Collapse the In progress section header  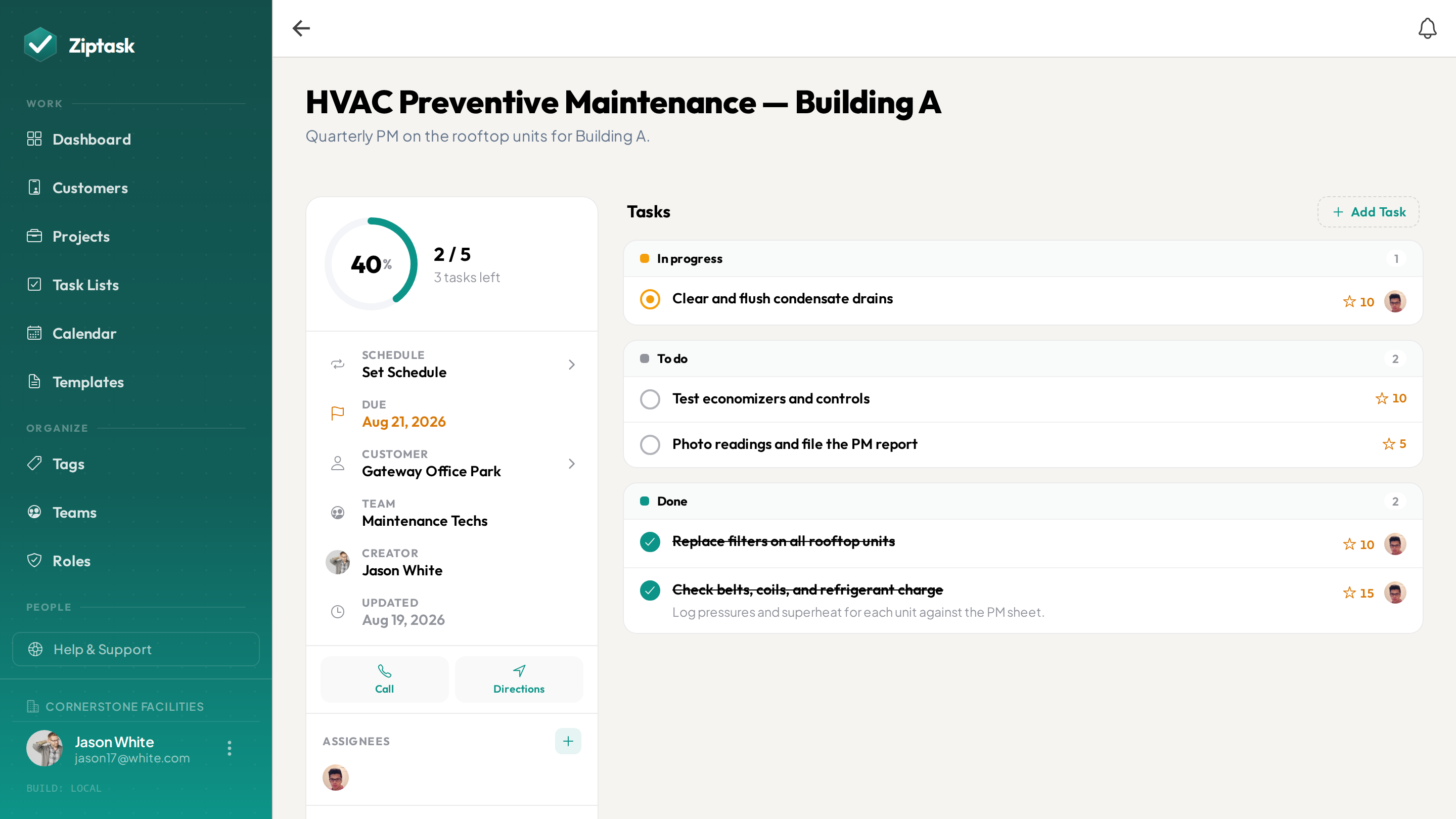tap(1022, 258)
